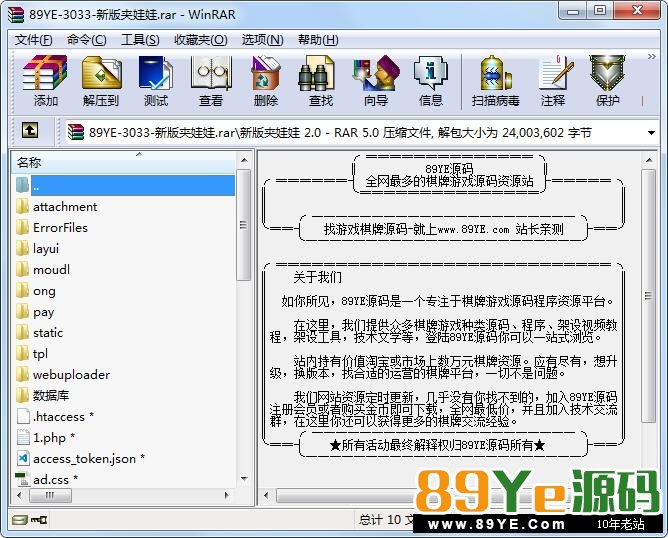
Task: Select the pay folder
Action: (x=43, y=312)
